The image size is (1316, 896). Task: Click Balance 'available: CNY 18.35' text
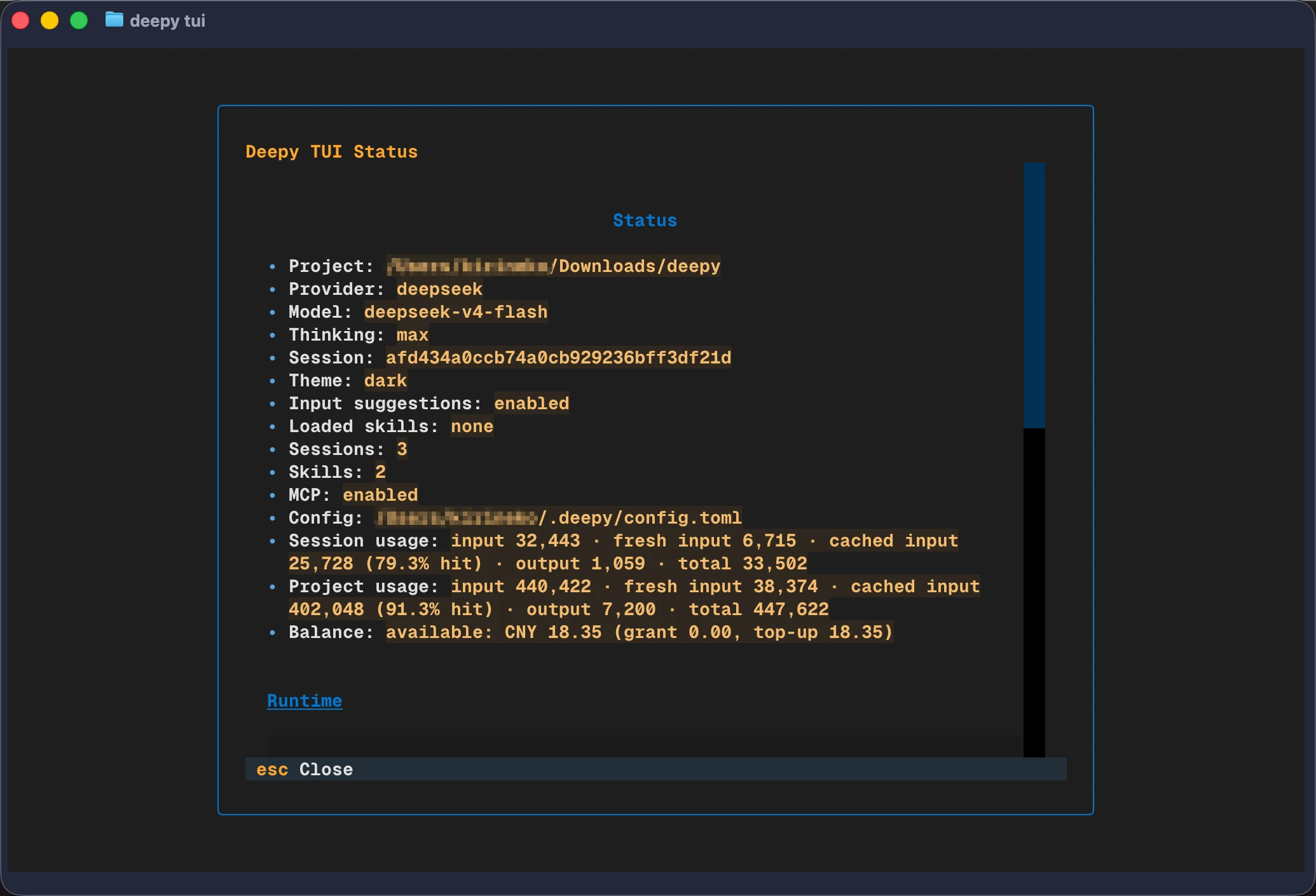[493, 632]
